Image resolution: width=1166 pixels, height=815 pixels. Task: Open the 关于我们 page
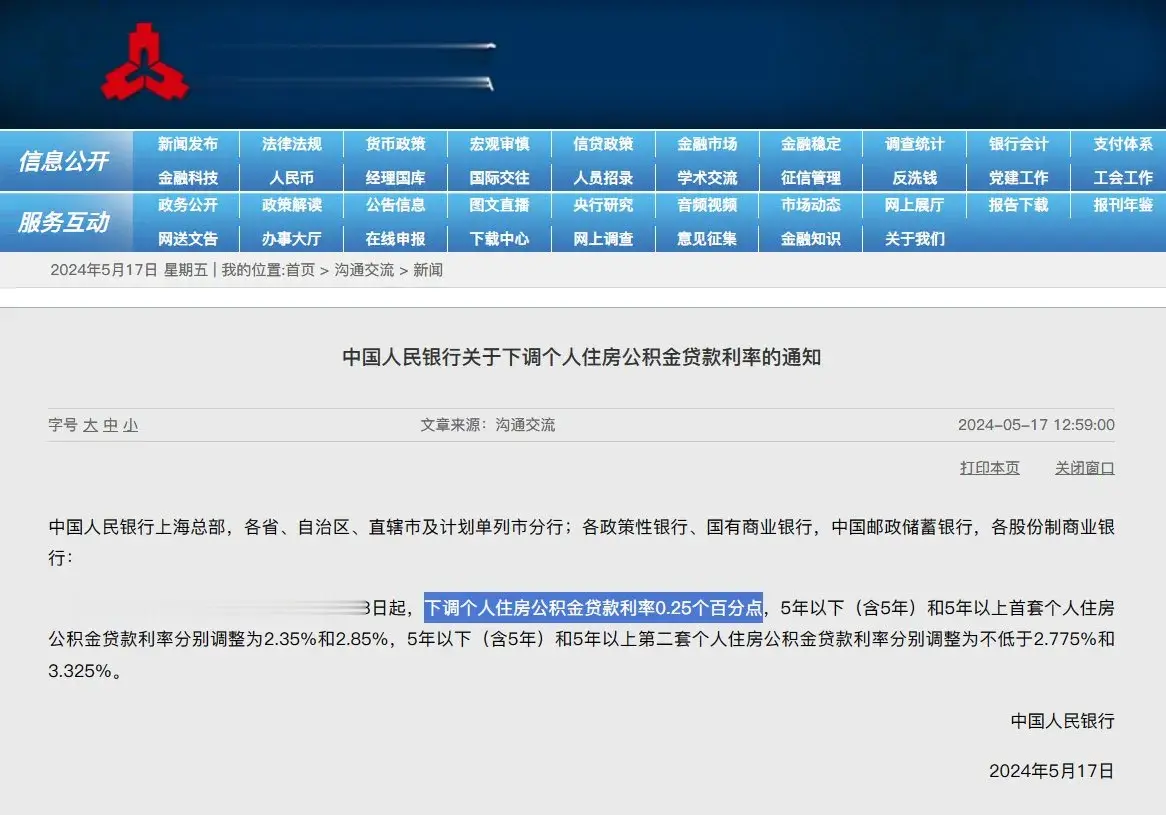pos(914,239)
